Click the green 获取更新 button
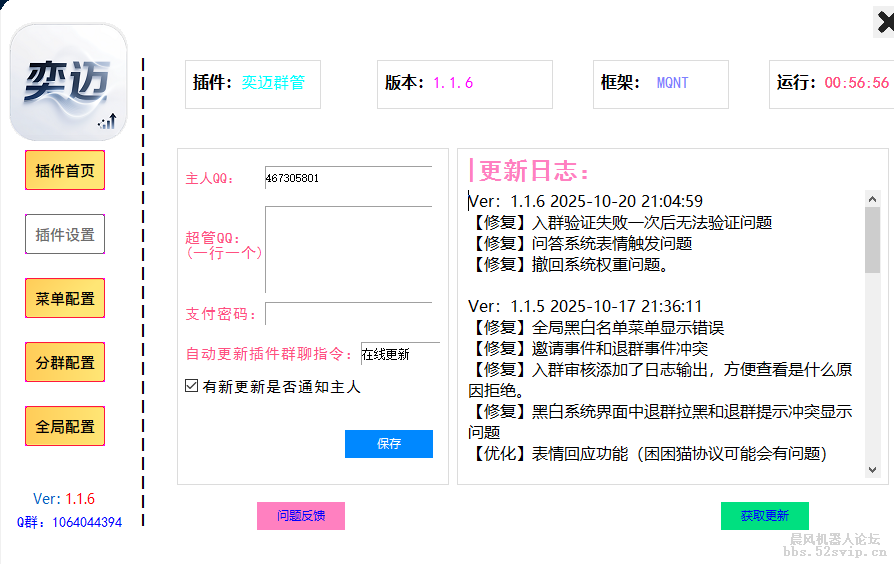 click(x=765, y=516)
